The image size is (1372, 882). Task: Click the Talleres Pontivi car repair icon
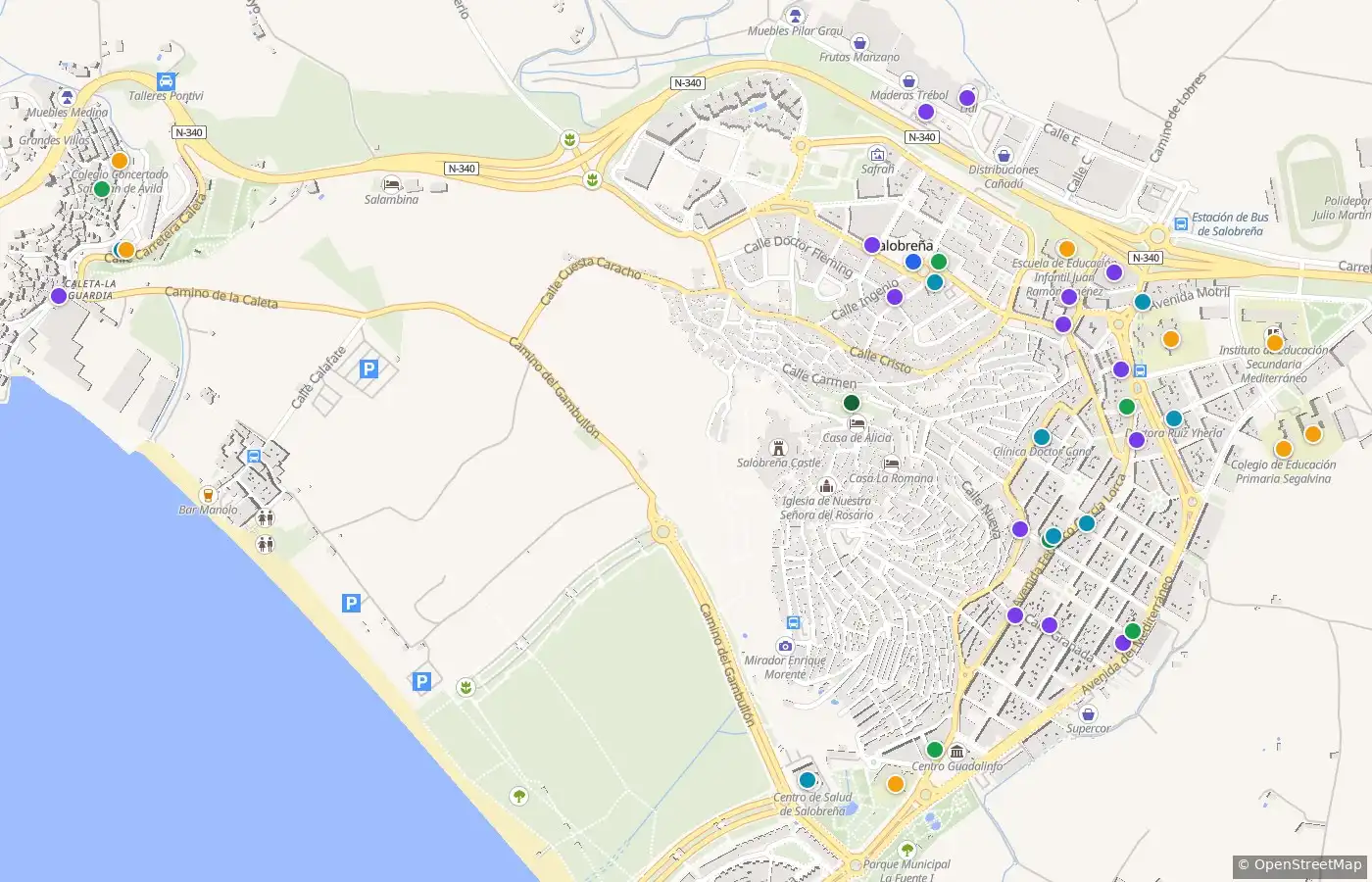click(x=167, y=81)
